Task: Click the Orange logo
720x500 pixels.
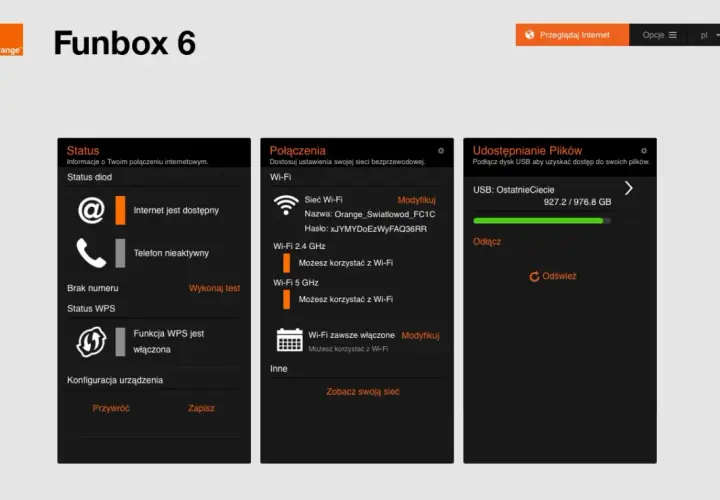Action: (11, 40)
